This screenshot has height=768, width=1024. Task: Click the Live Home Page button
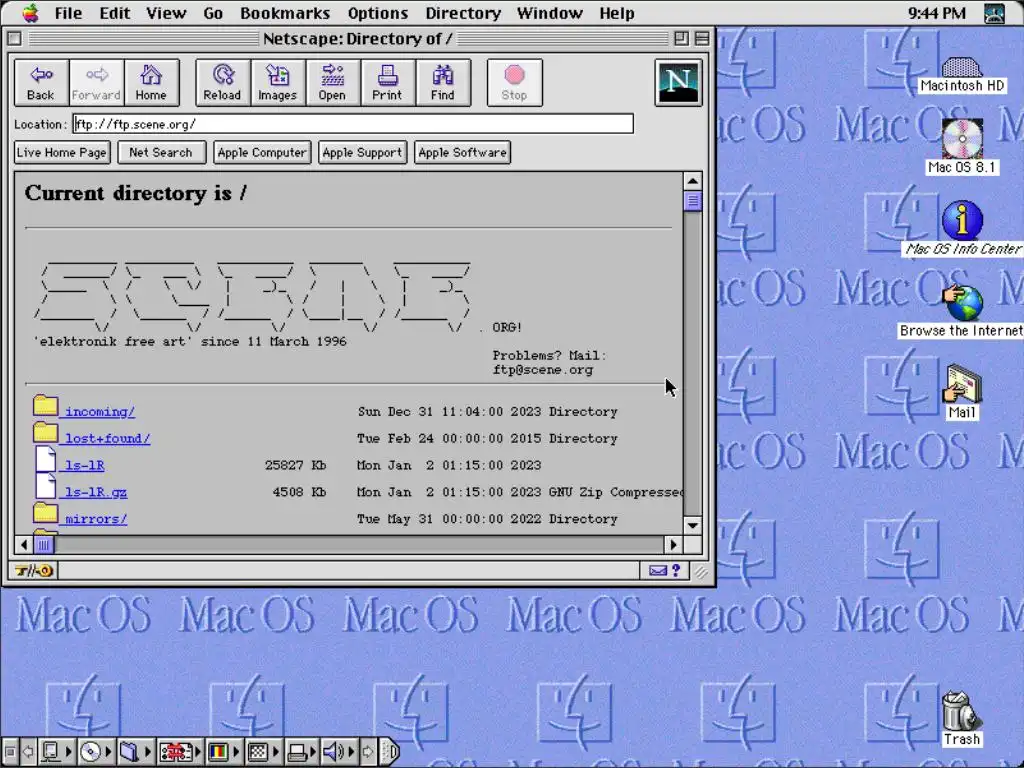click(x=61, y=153)
